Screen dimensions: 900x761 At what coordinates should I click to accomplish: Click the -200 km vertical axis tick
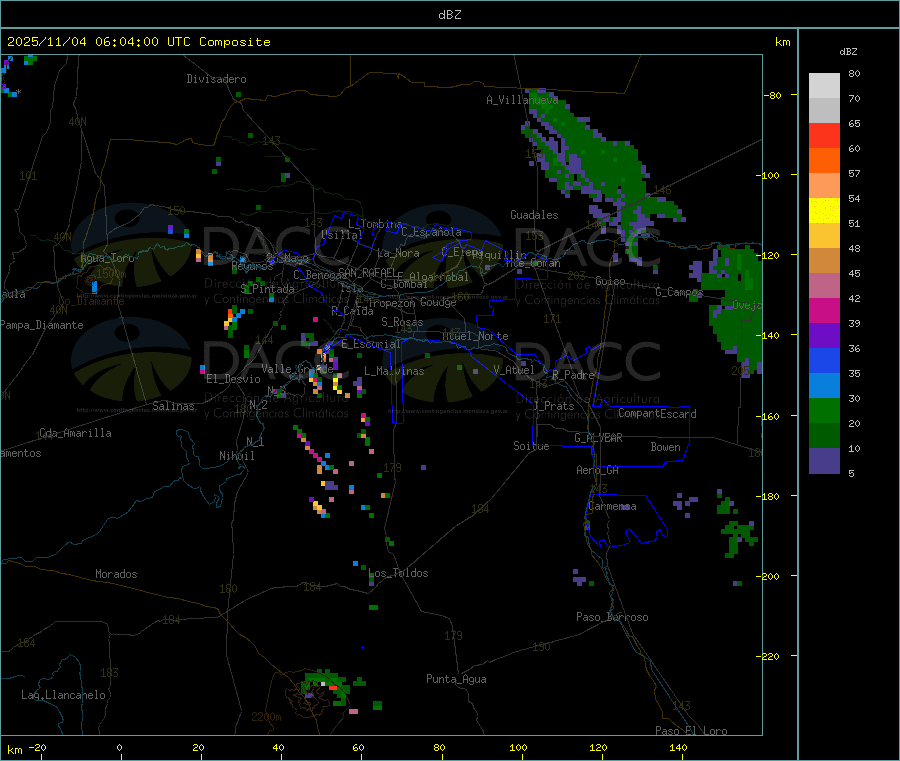[768, 576]
